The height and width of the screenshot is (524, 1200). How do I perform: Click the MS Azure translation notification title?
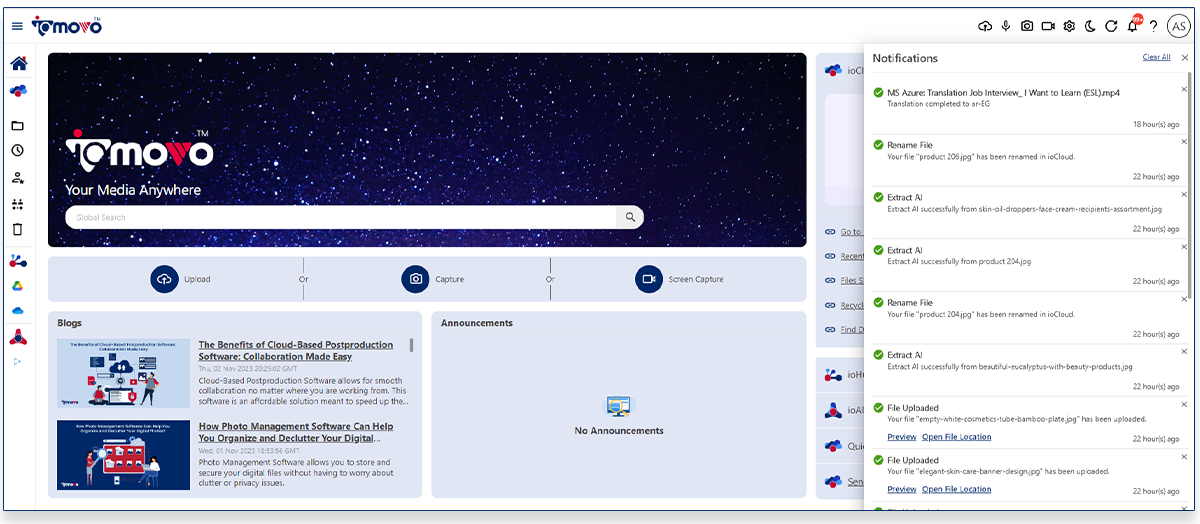1003,92
